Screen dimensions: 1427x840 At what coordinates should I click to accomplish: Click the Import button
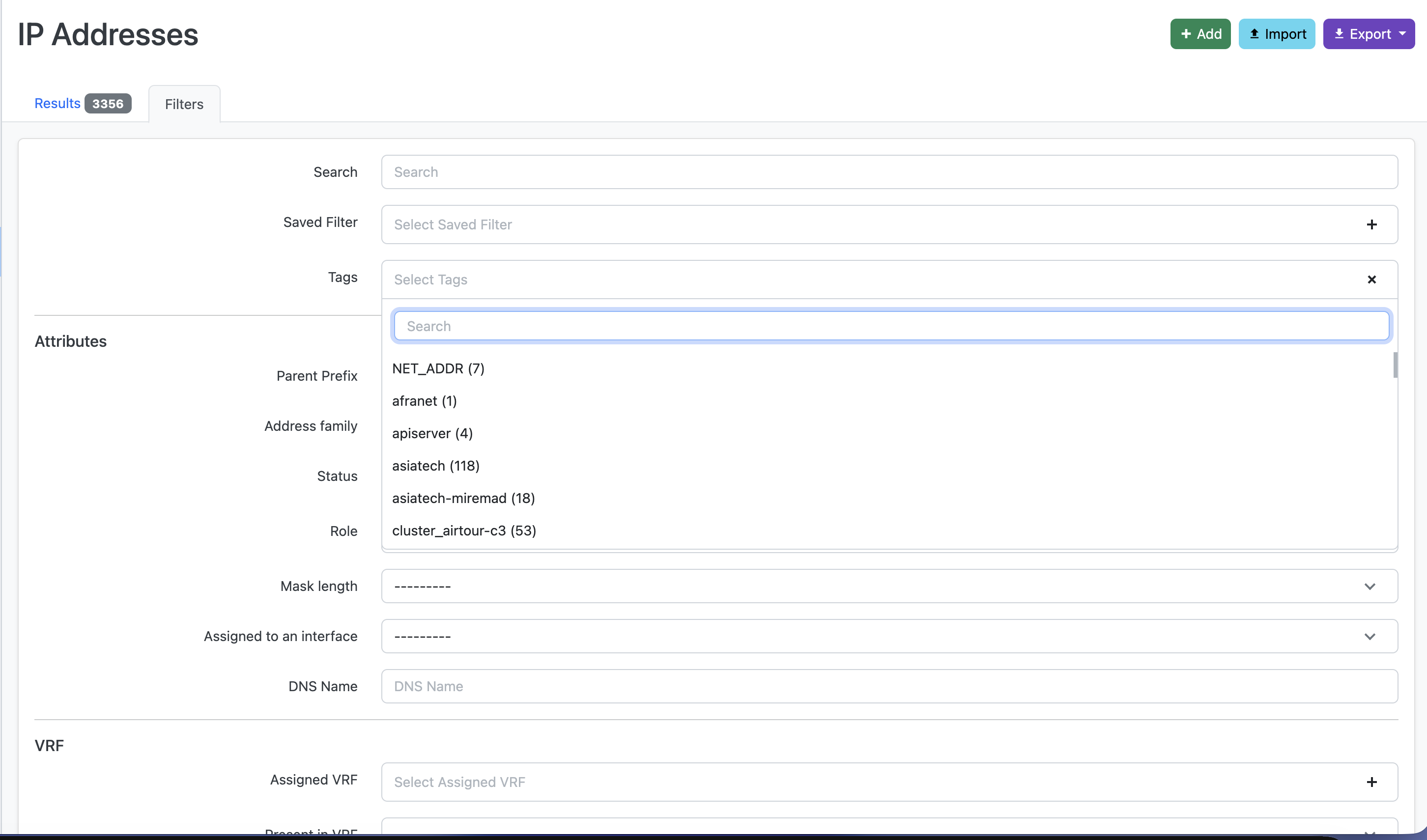(x=1276, y=34)
